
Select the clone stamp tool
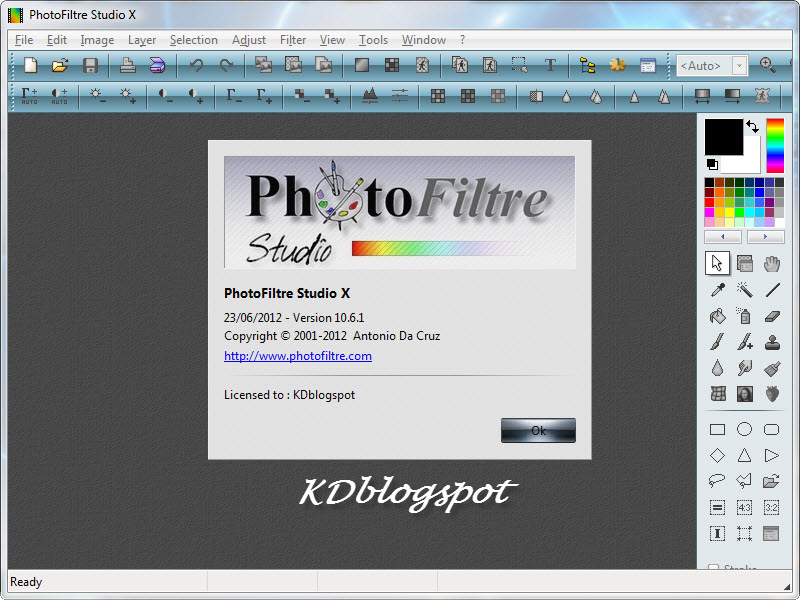pos(772,342)
